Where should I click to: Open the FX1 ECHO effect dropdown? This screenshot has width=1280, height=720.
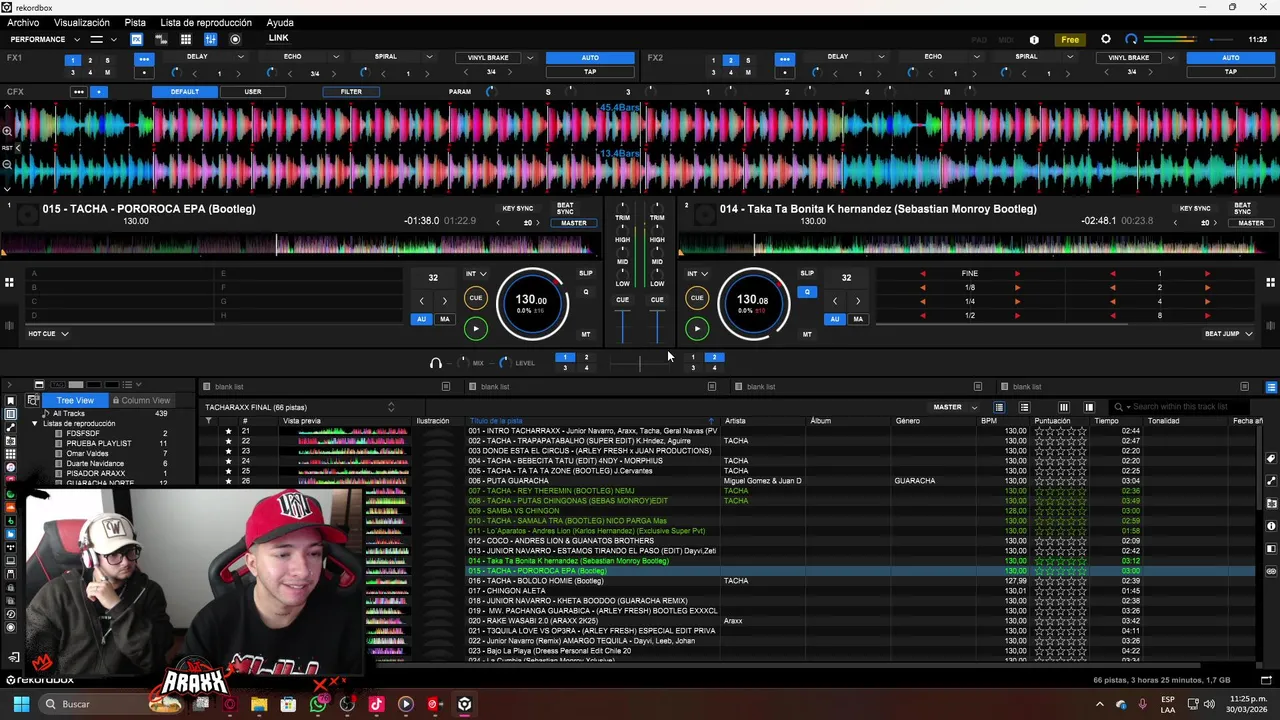pyautogui.click(x=336, y=57)
